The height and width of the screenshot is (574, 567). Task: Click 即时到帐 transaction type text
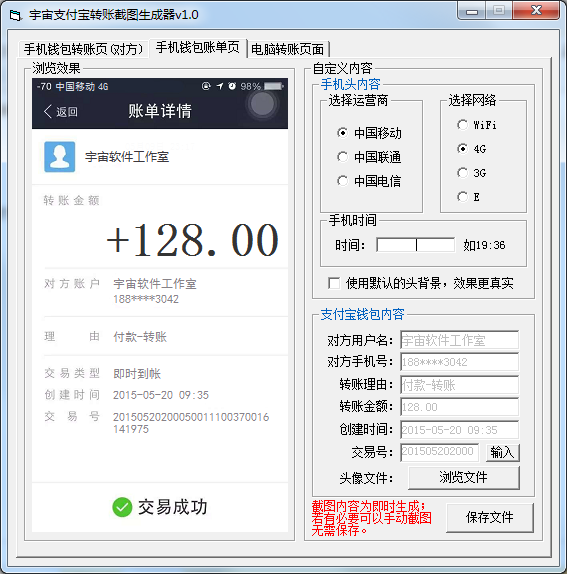tap(137, 373)
